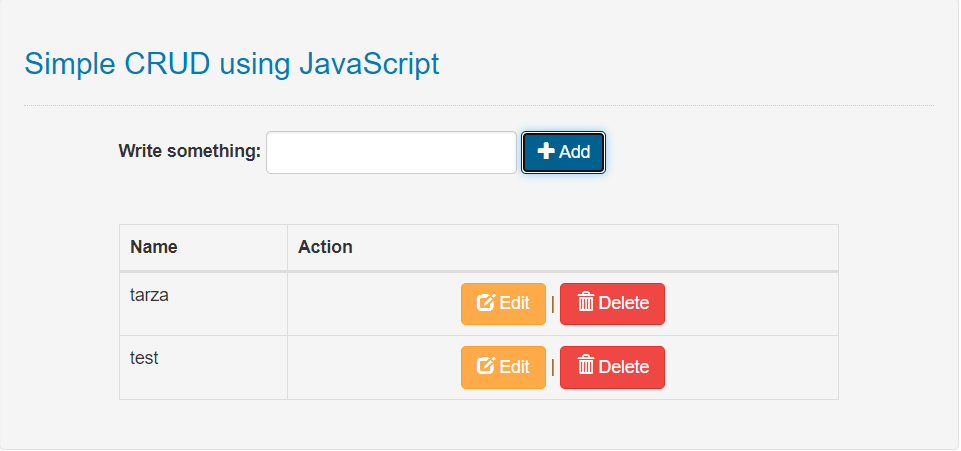The image size is (961, 451).
Task: Click the Write something label
Action: tap(189, 152)
